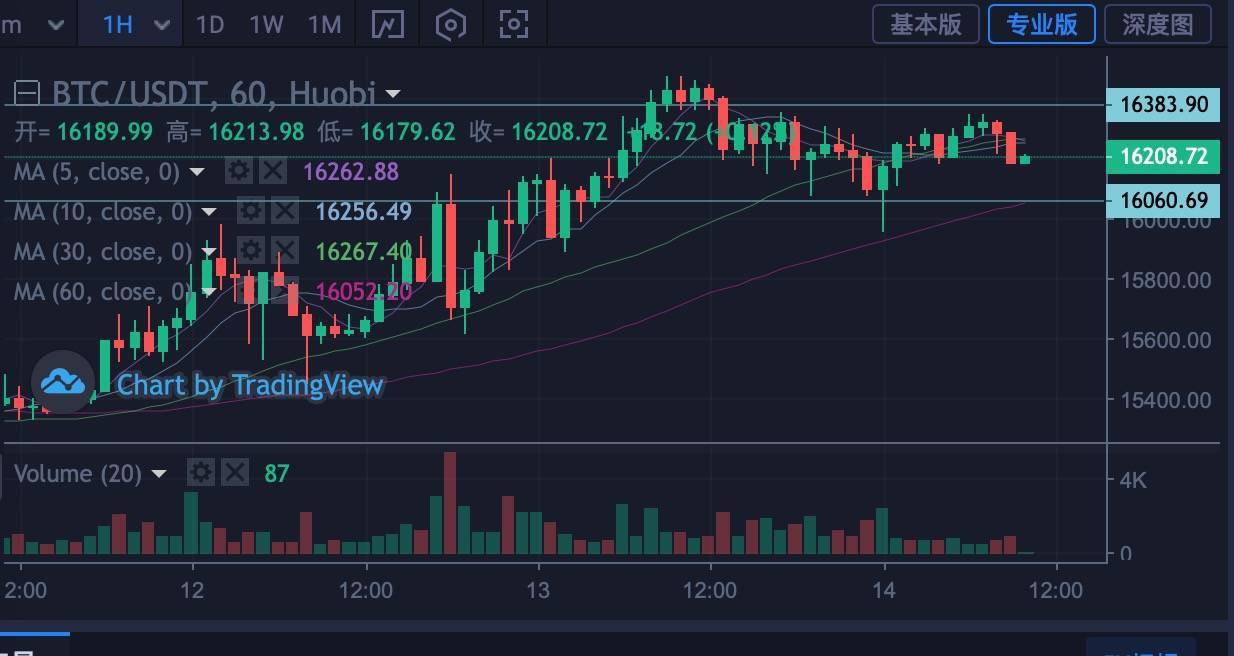The image size is (1234, 656).
Task: Open MA (5) indicator settings gear
Action: point(238,171)
